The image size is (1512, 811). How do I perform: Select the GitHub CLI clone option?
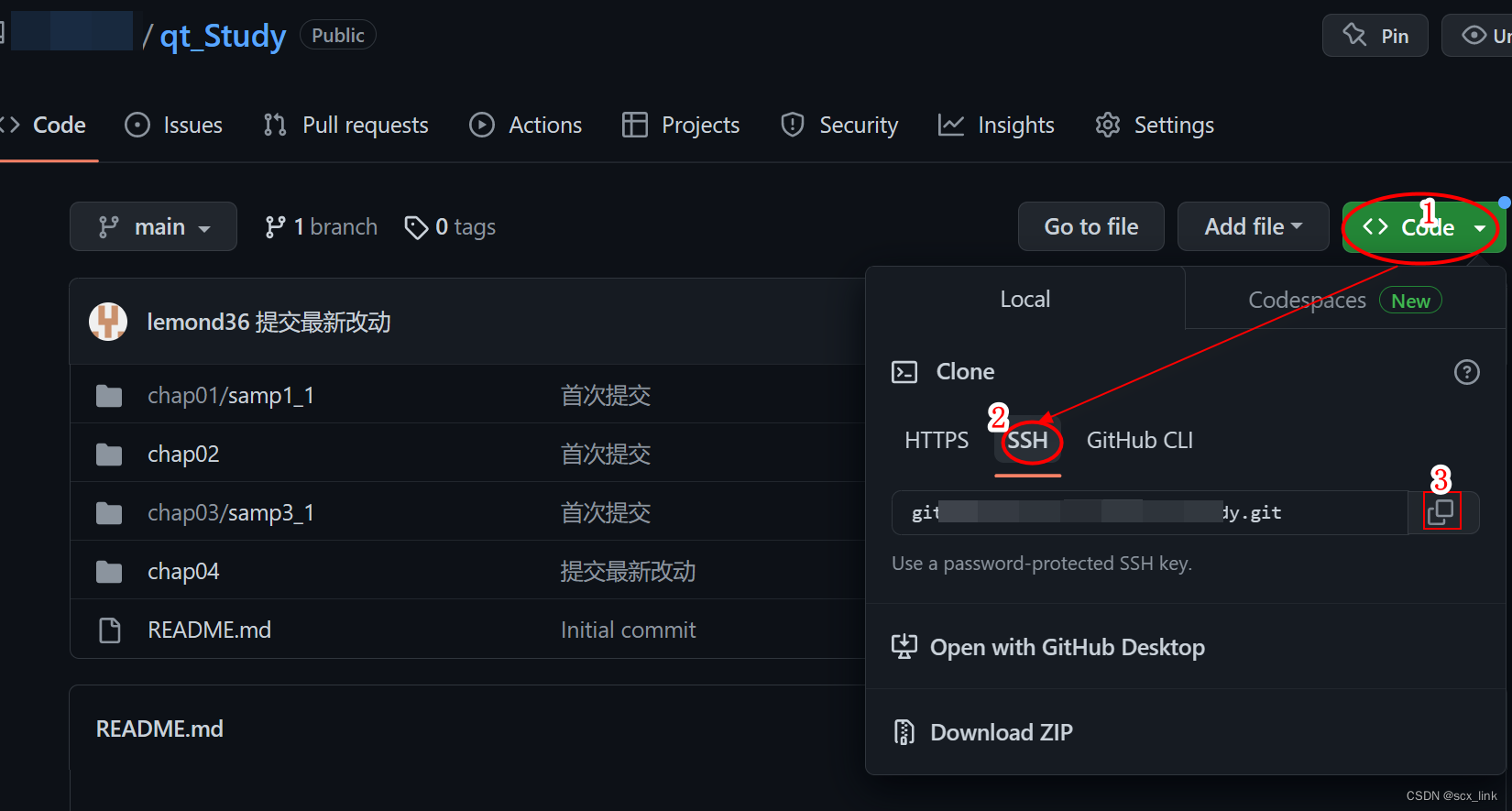coord(1140,441)
